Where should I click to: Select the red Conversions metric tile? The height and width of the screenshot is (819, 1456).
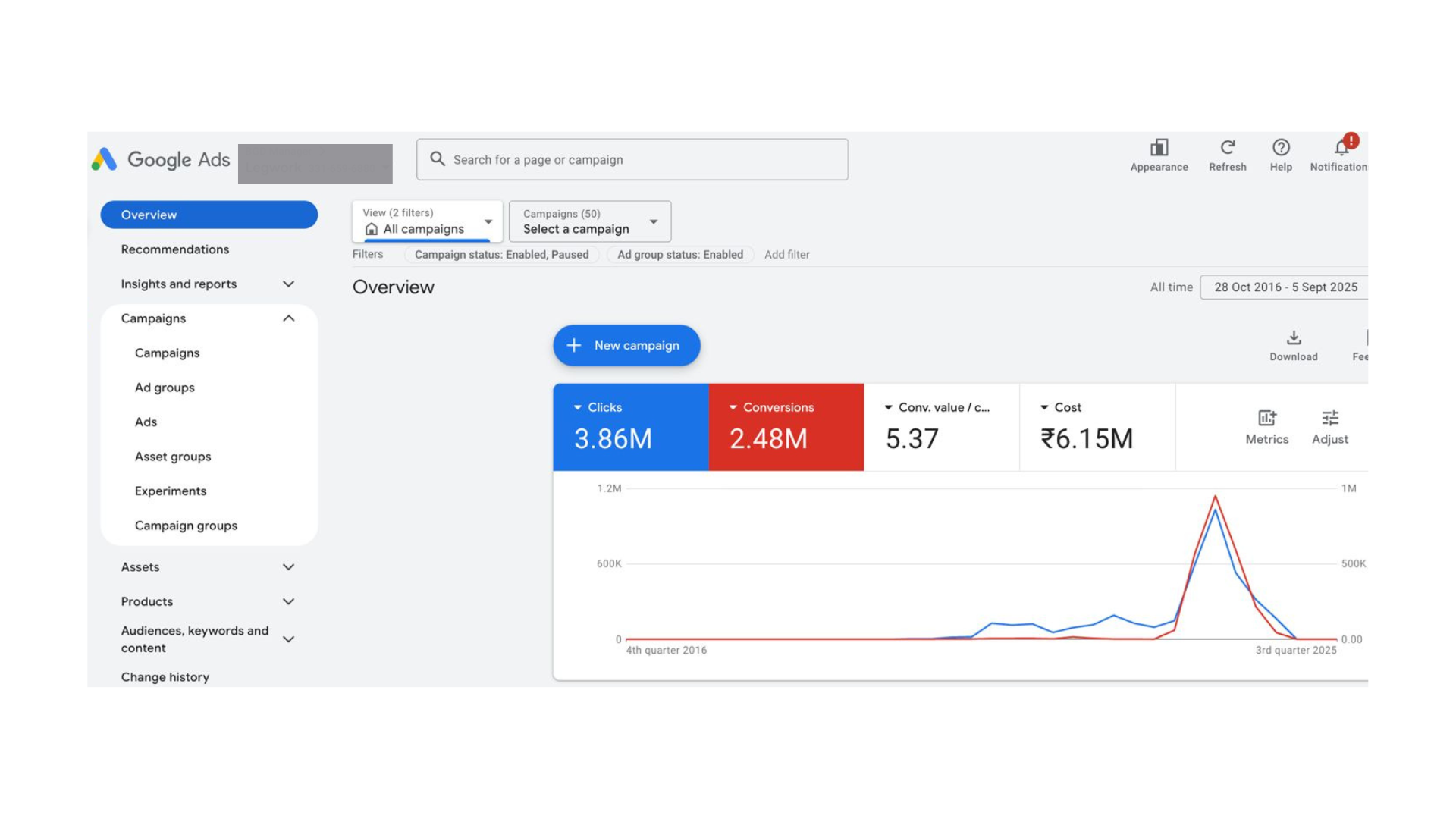click(786, 428)
